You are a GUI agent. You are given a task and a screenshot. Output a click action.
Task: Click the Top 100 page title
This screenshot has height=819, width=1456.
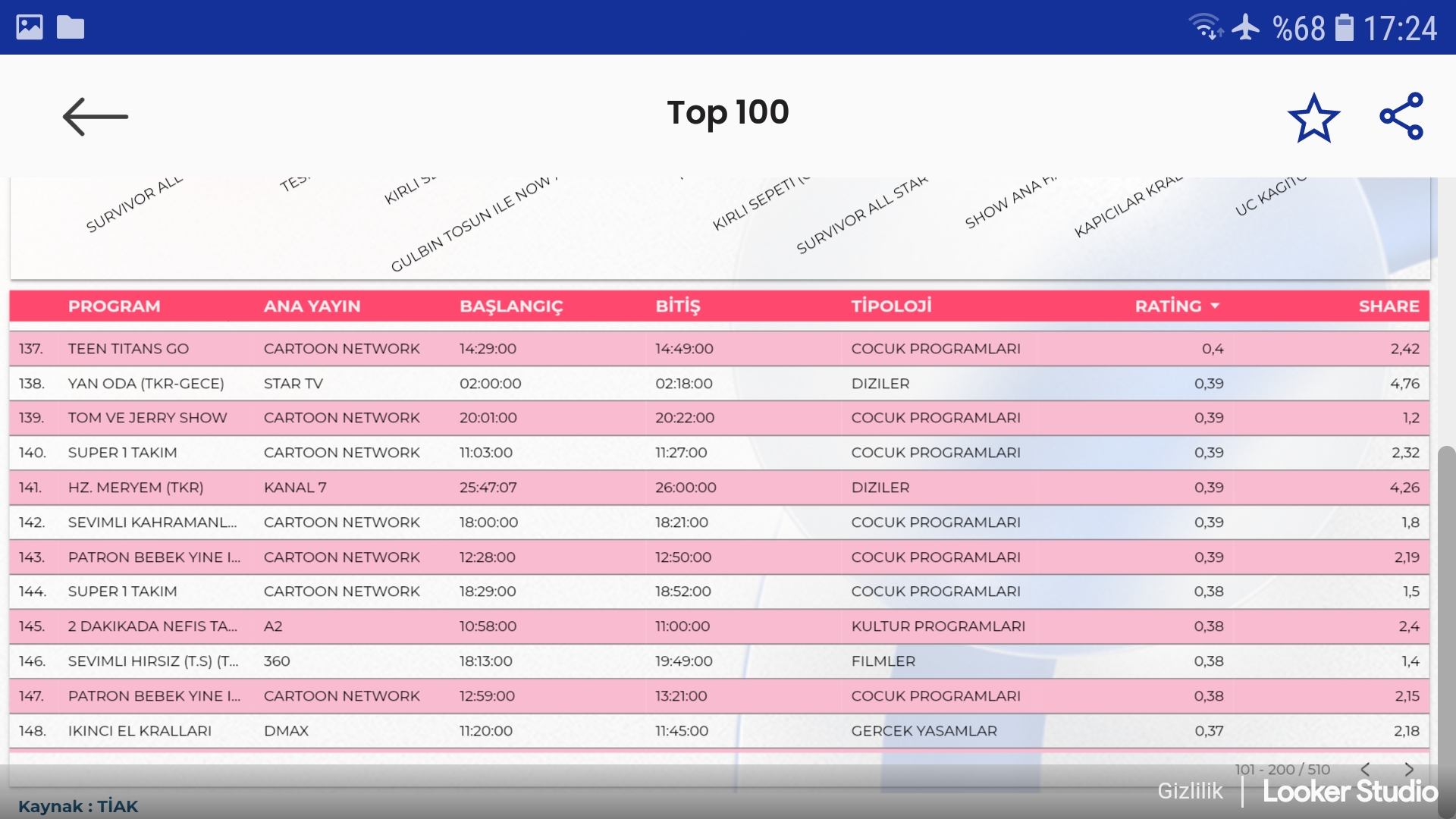coord(728,112)
